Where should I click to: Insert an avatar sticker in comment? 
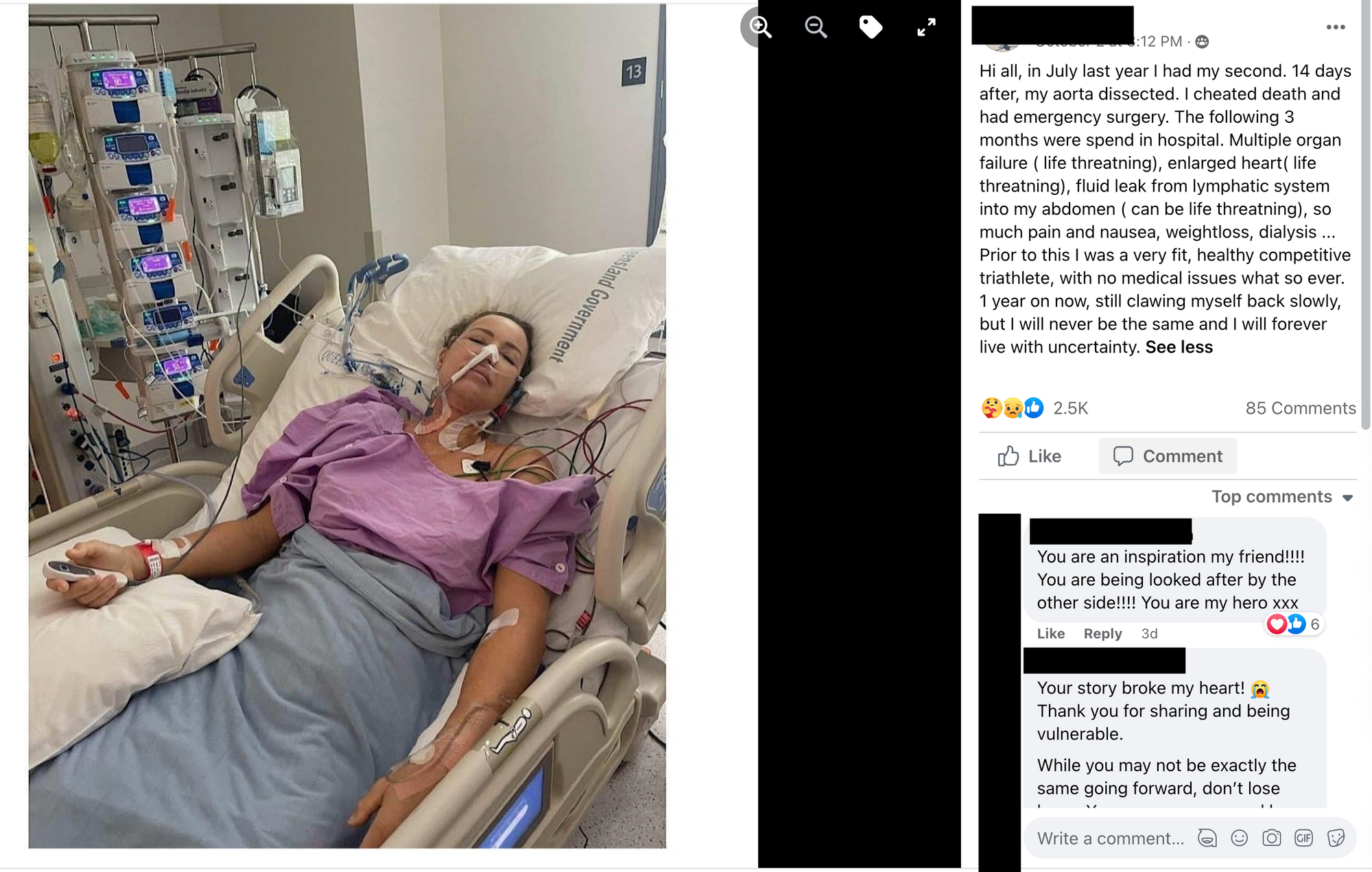point(1207,838)
